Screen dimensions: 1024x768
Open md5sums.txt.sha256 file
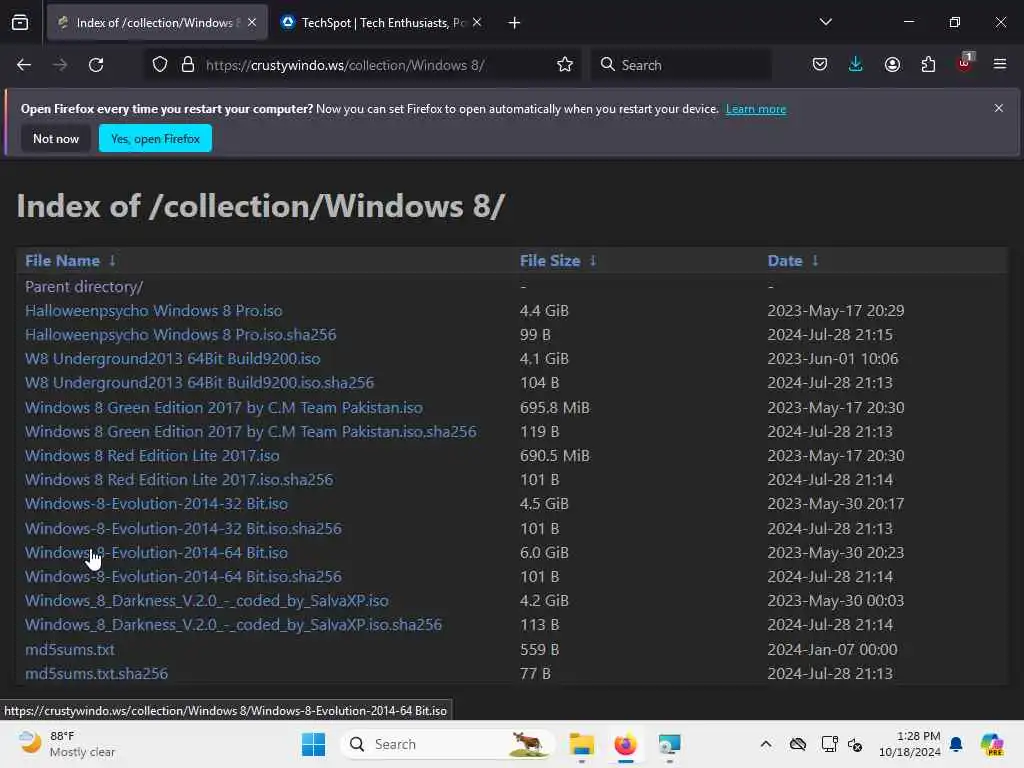tap(96, 673)
